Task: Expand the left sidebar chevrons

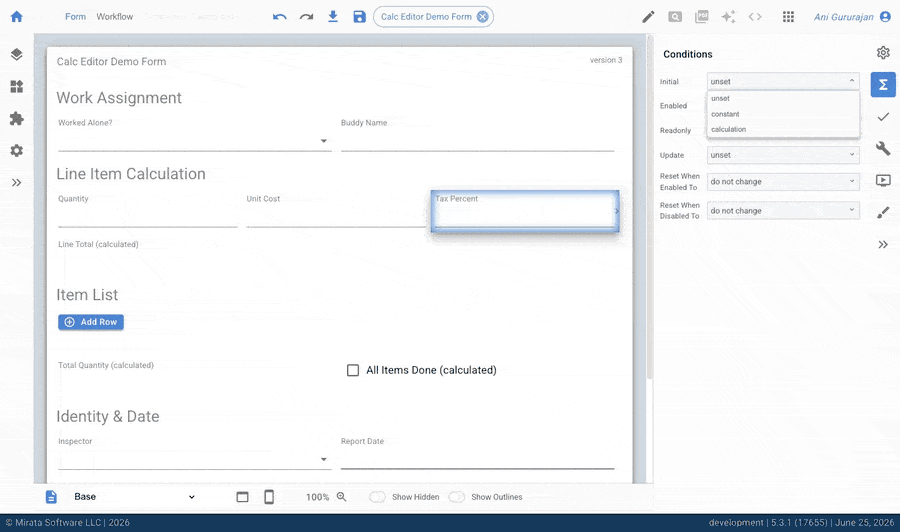Action: coord(17,182)
